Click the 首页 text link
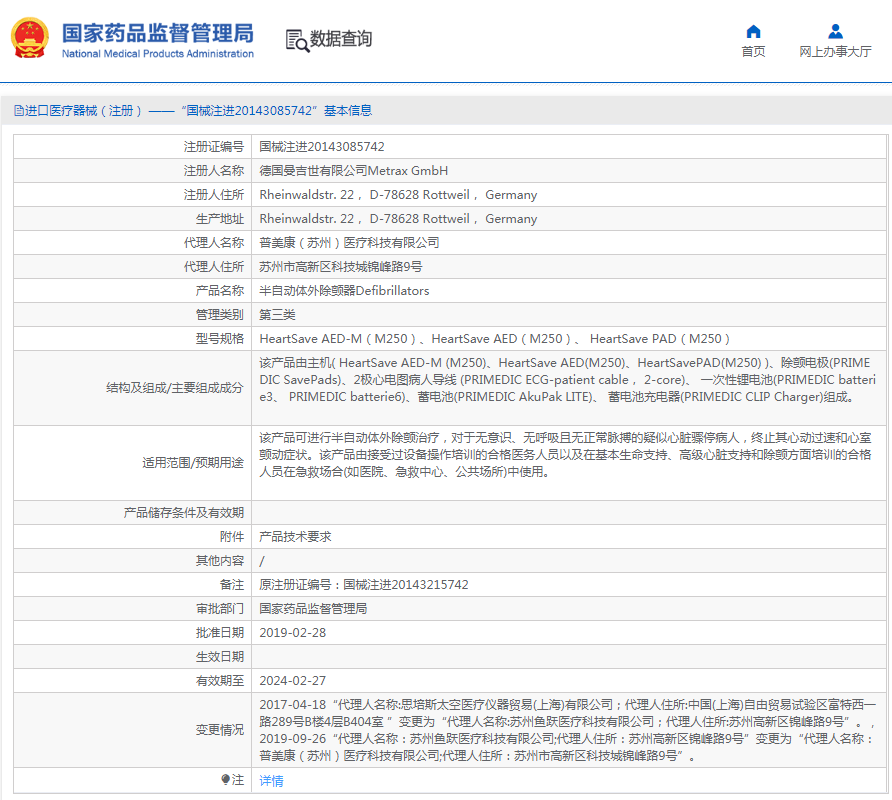 (x=753, y=52)
